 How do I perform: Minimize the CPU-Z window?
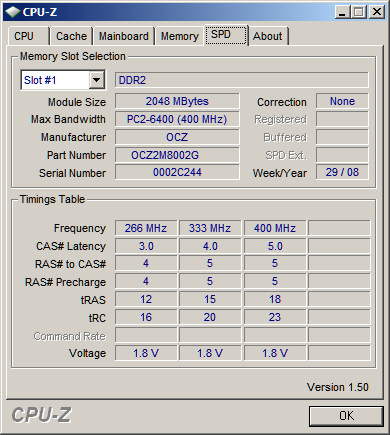coord(342,12)
